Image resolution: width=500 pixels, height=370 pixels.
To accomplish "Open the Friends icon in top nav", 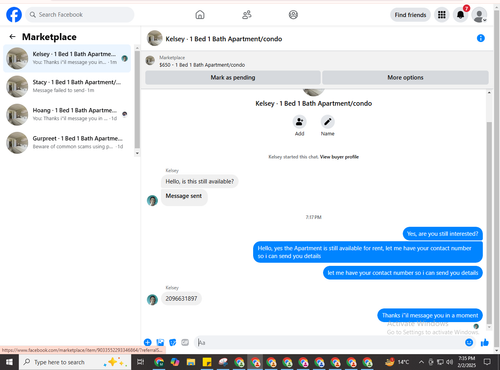I will tap(247, 15).
